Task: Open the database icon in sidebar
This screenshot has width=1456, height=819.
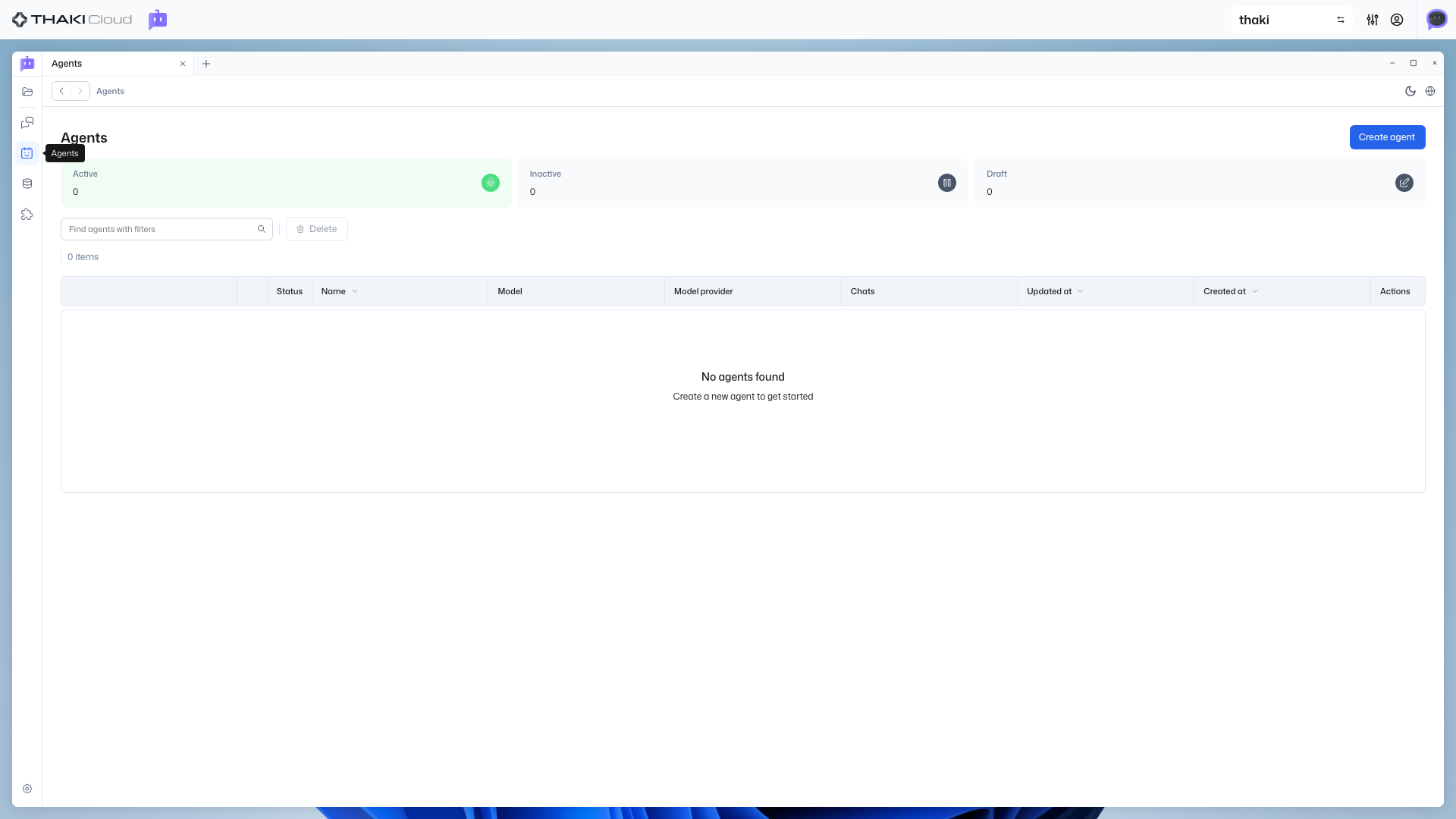Action: click(x=27, y=184)
